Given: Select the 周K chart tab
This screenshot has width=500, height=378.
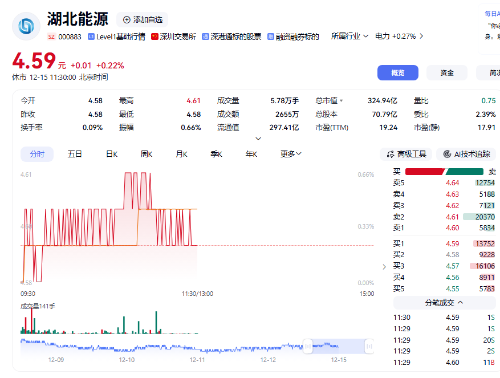Looking at the screenshot, I should pos(146,154).
